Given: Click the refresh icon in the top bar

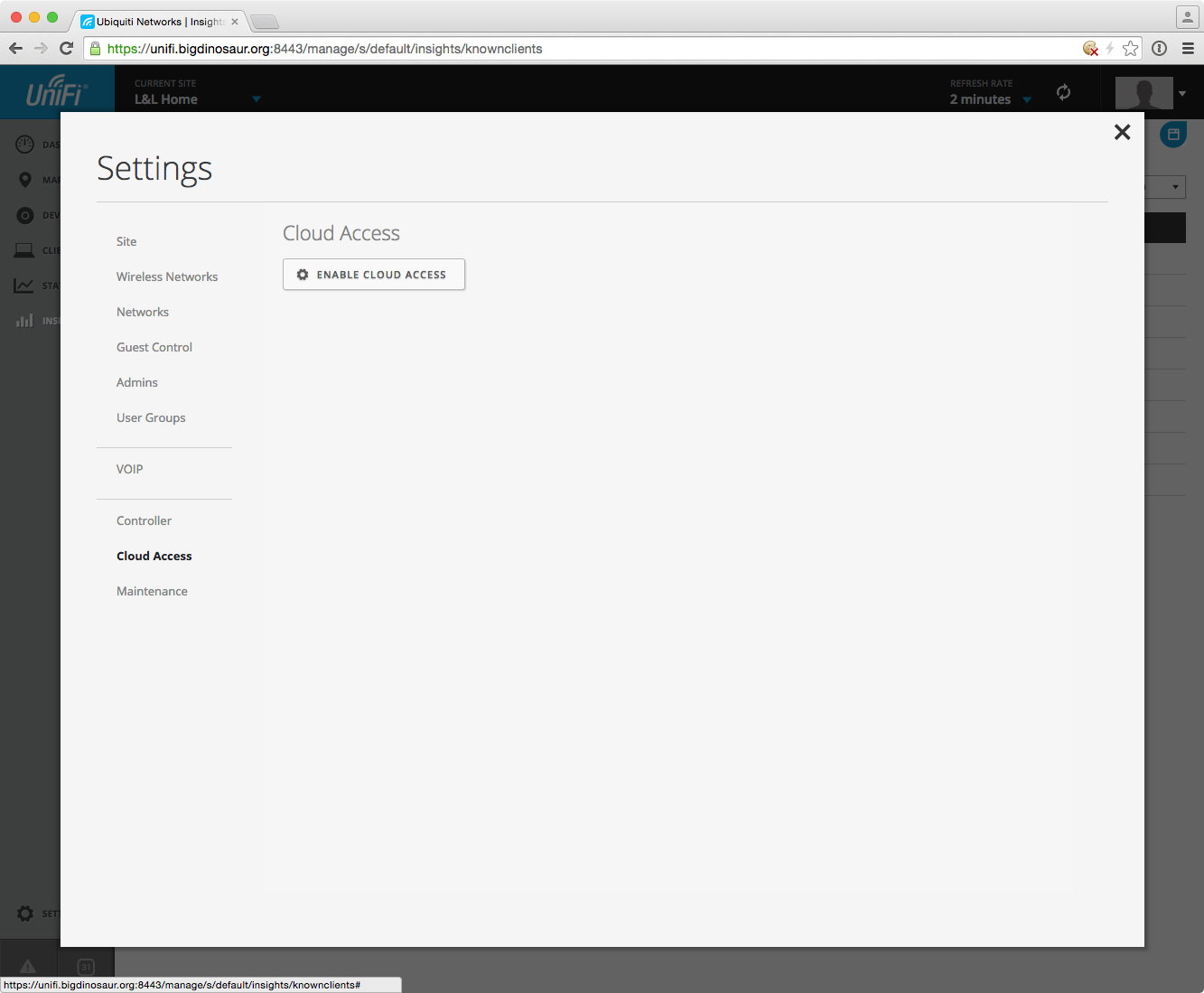Looking at the screenshot, I should point(1063,92).
